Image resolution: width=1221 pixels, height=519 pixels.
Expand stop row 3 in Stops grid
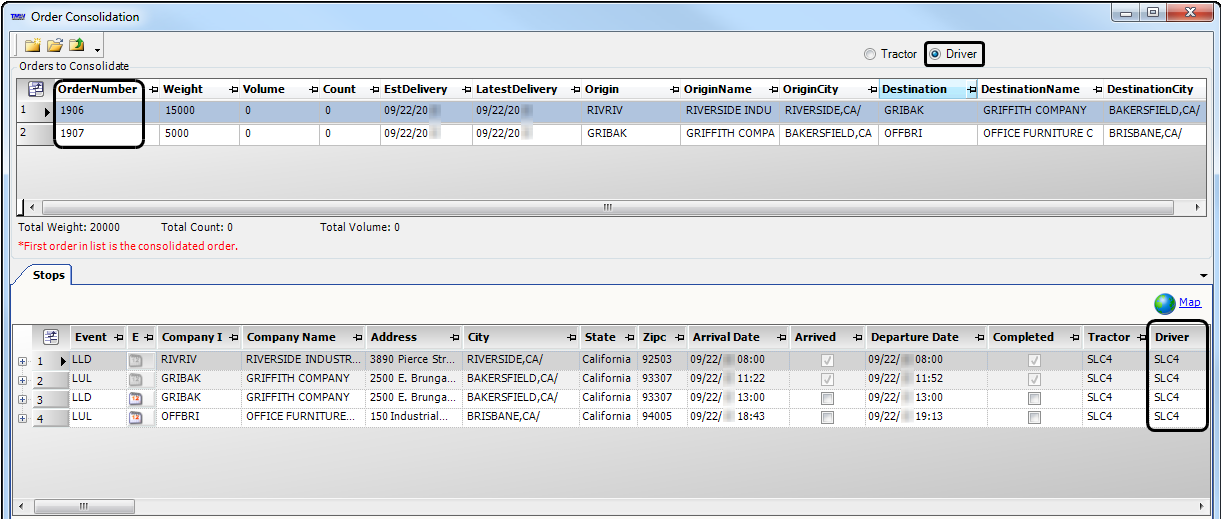[x=22, y=398]
